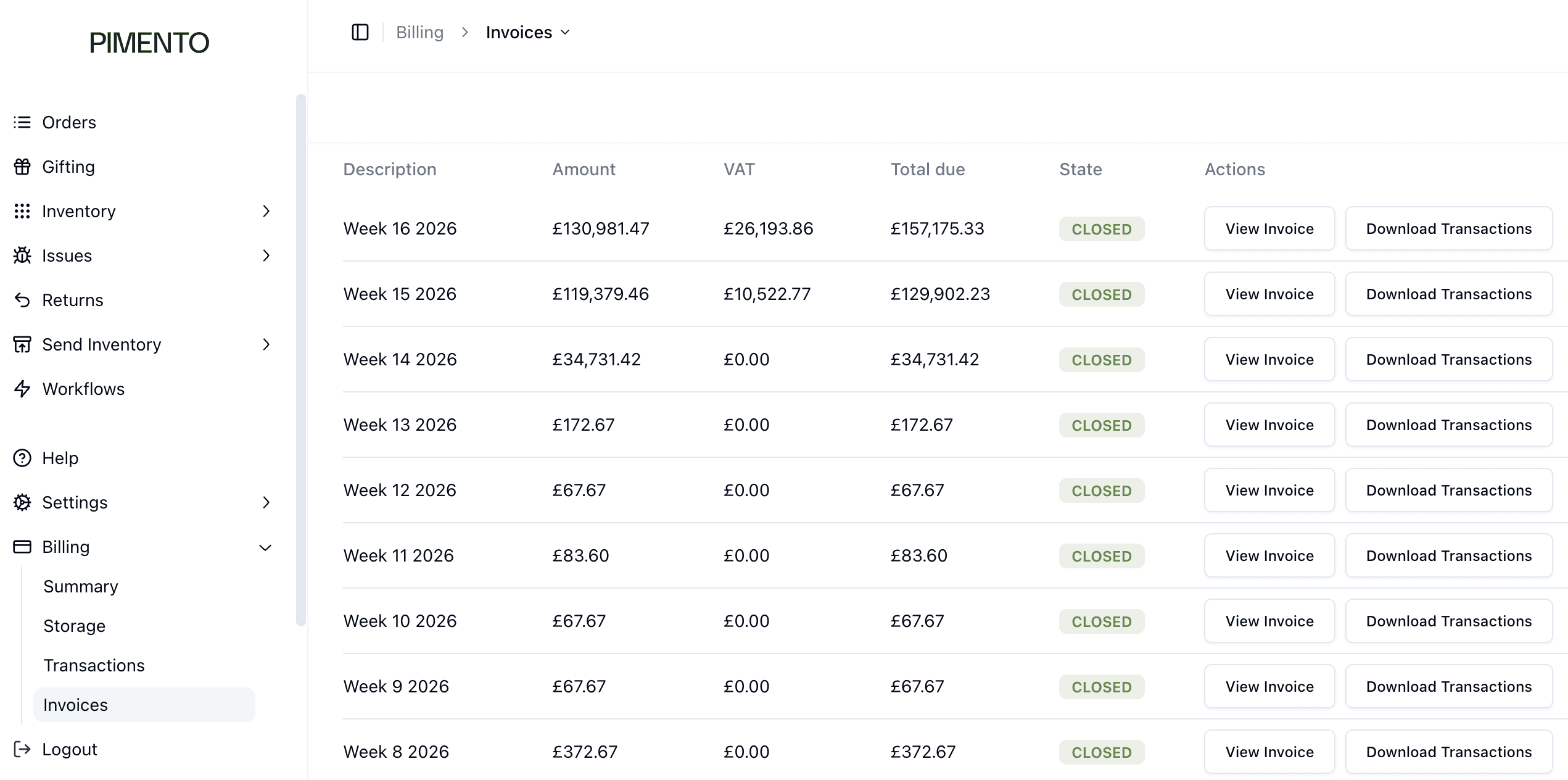The height and width of the screenshot is (780, 1568).
Task: Click the Gifting gift-box icon
Action: click(22, 167)
